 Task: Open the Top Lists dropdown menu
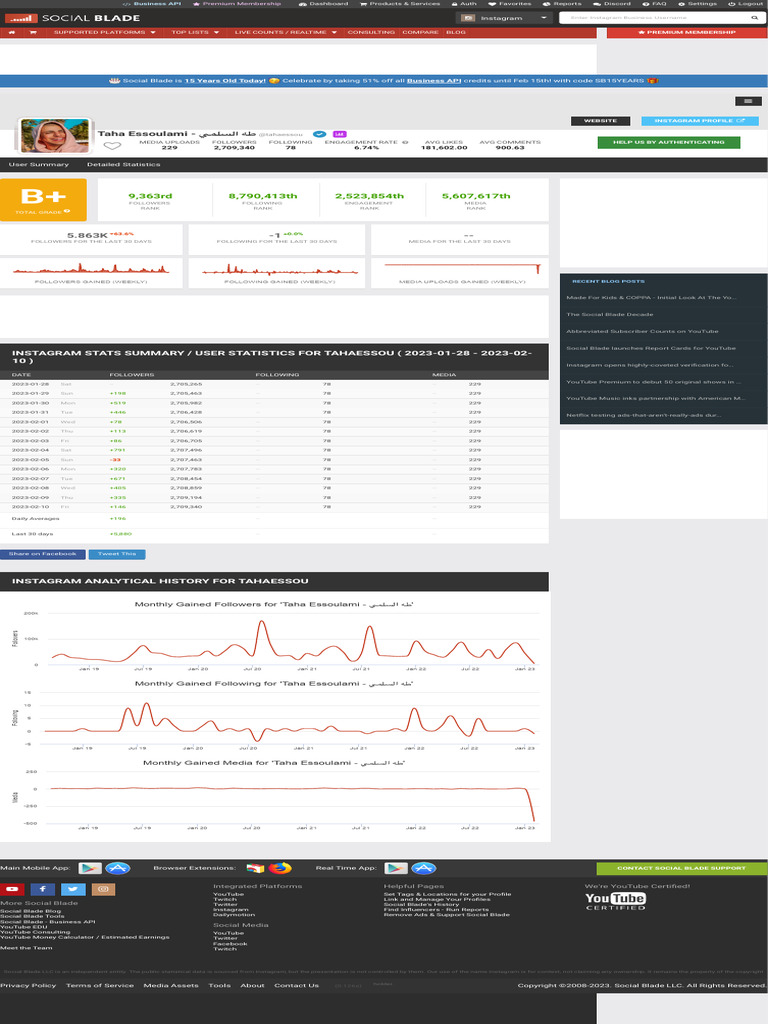194,32
